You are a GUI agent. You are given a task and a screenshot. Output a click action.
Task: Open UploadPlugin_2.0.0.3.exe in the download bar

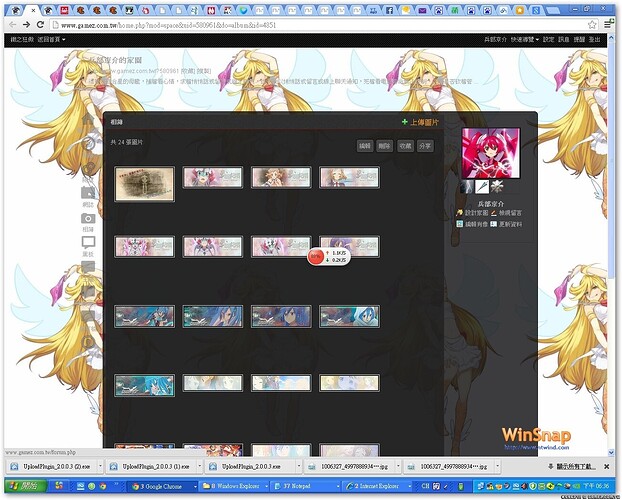pyautogui.click(x=250, y=466)
